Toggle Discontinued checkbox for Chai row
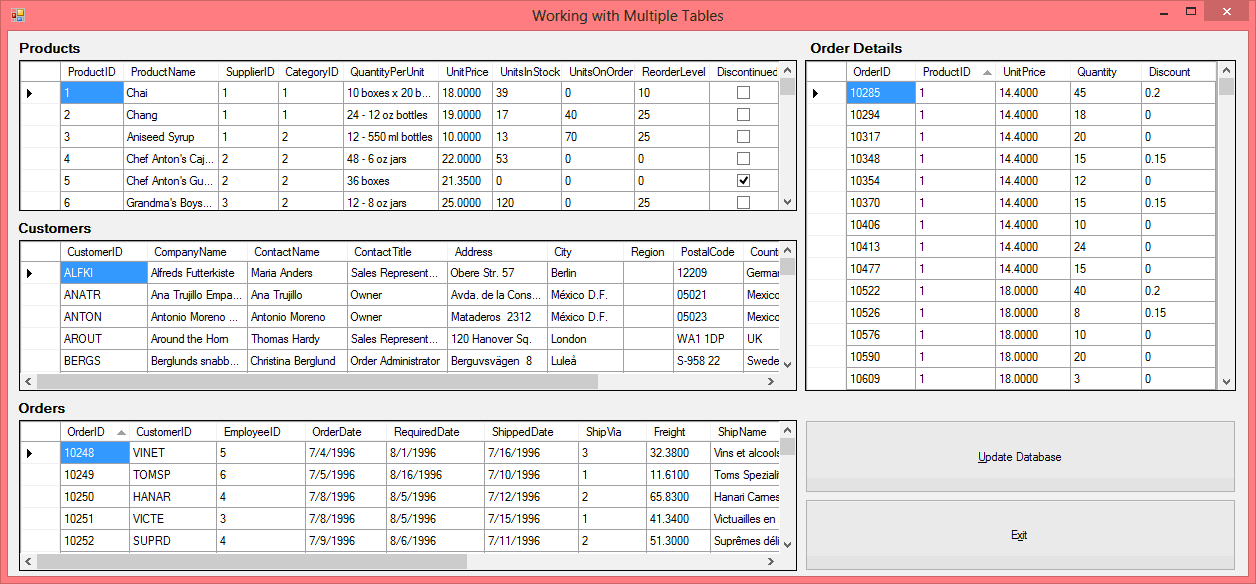This screenshot has height=584, width=1256. tap(743, 92)
